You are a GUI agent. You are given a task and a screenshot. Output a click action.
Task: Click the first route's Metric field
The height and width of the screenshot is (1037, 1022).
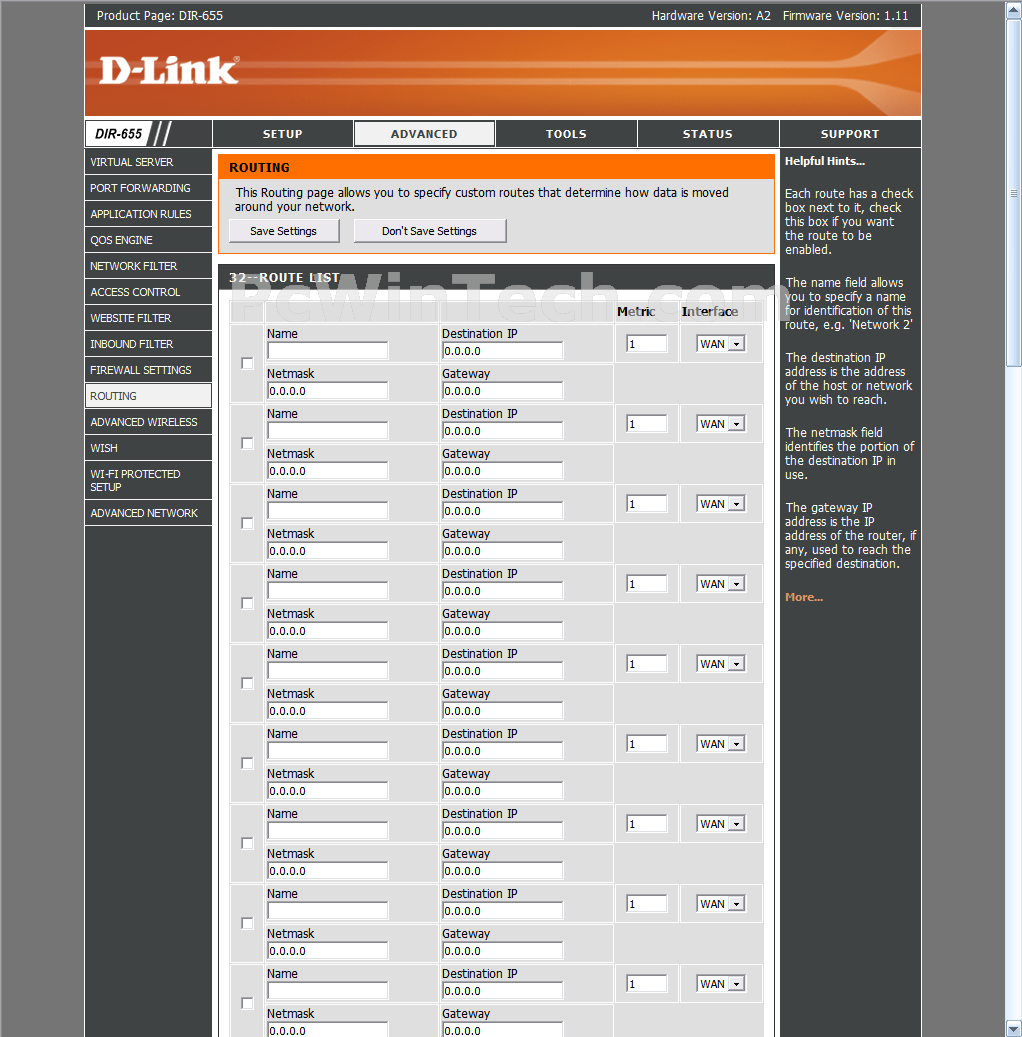(x=646, y=344)
